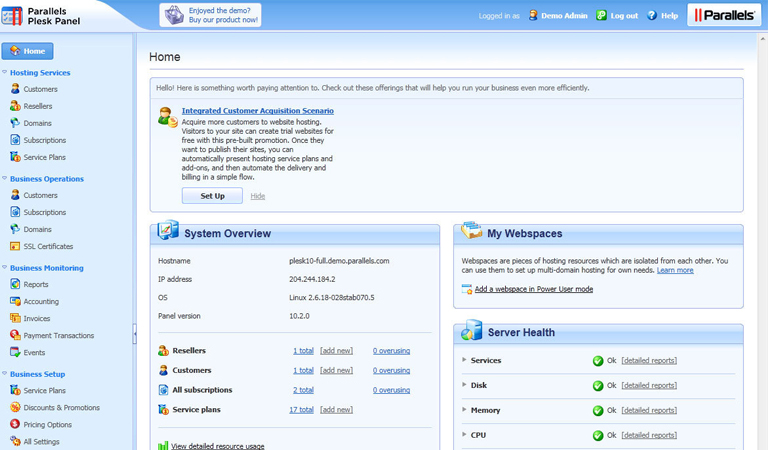Click the Discounts & Promotions icon
Viewport: 768px width, 450px height.
click(15, 407)
